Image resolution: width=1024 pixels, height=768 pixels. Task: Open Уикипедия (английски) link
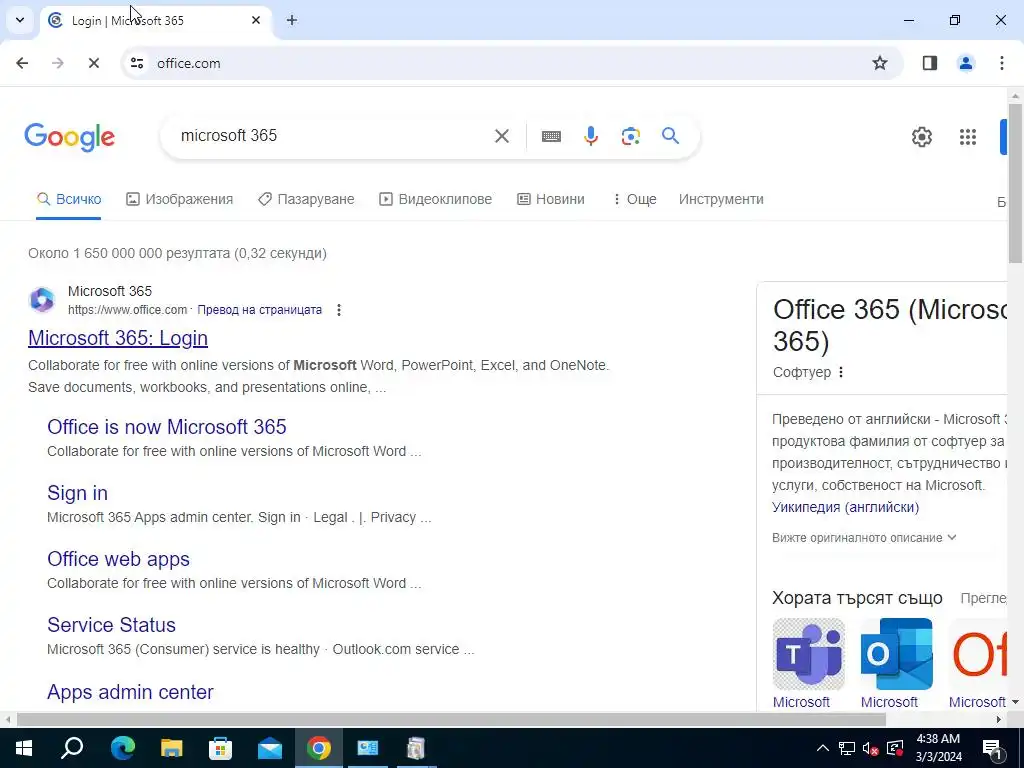[x=845, y=507]
